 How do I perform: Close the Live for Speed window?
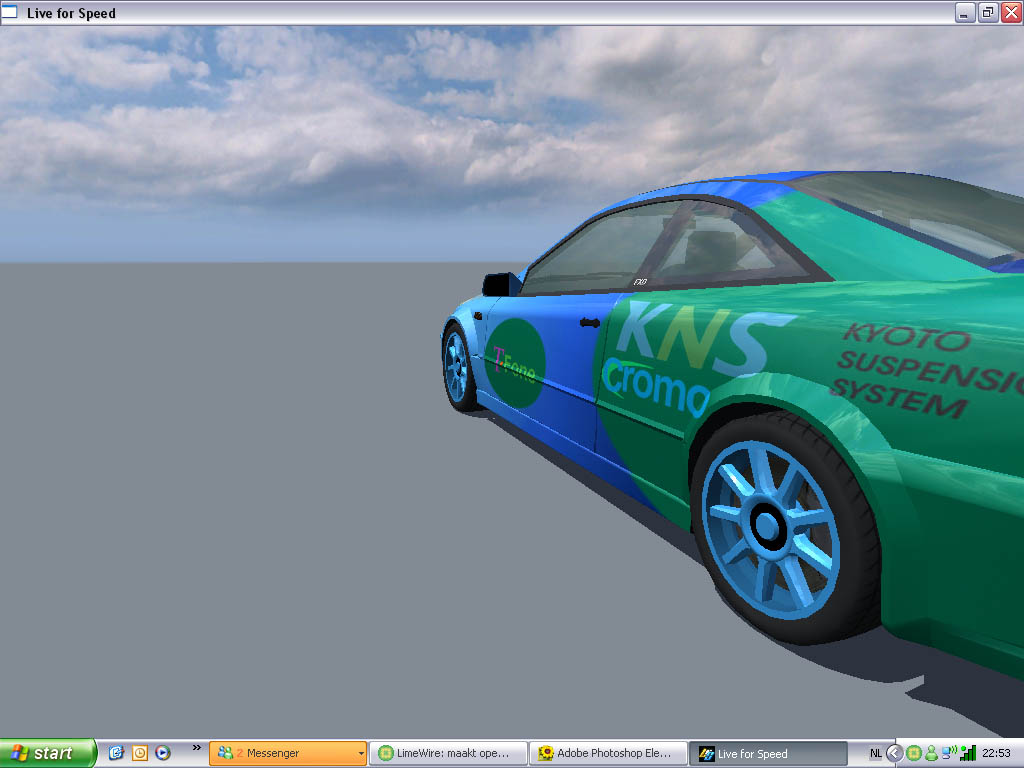1012,12
